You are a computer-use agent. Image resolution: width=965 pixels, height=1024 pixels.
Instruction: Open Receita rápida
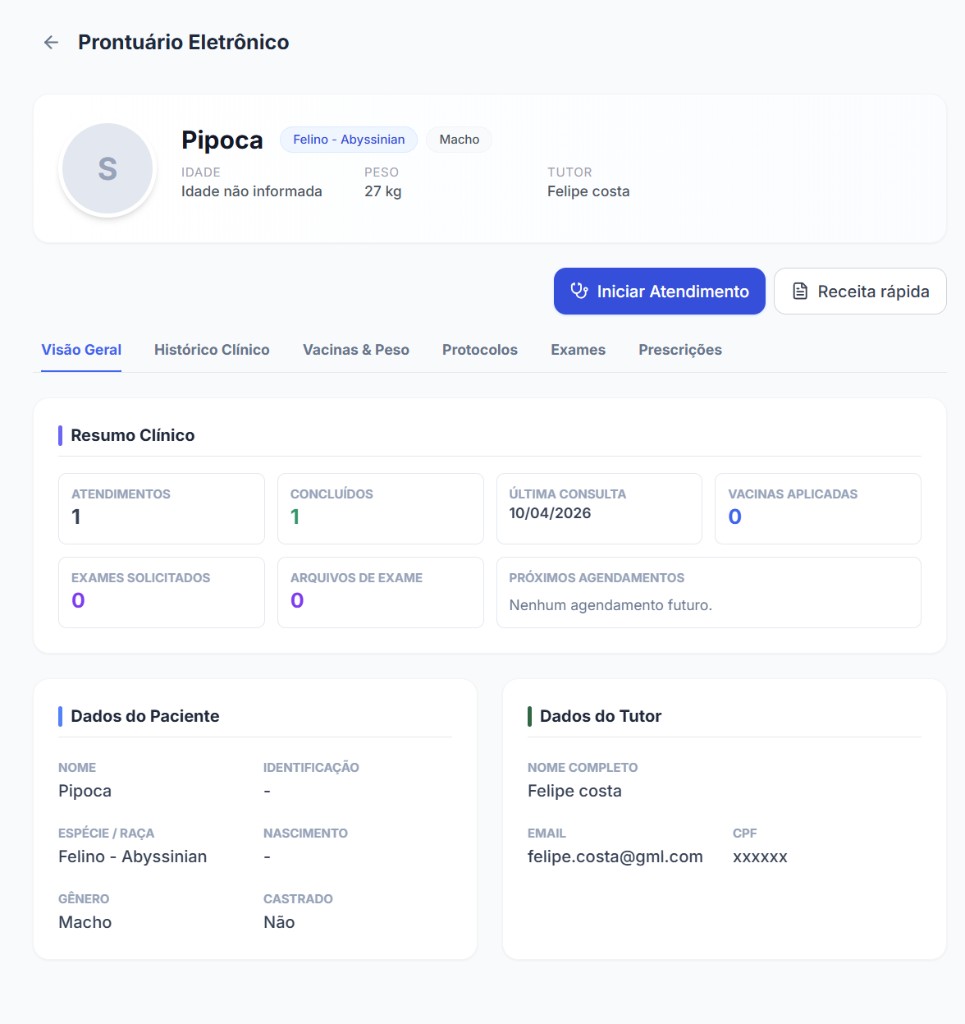[x=860, y=291]
